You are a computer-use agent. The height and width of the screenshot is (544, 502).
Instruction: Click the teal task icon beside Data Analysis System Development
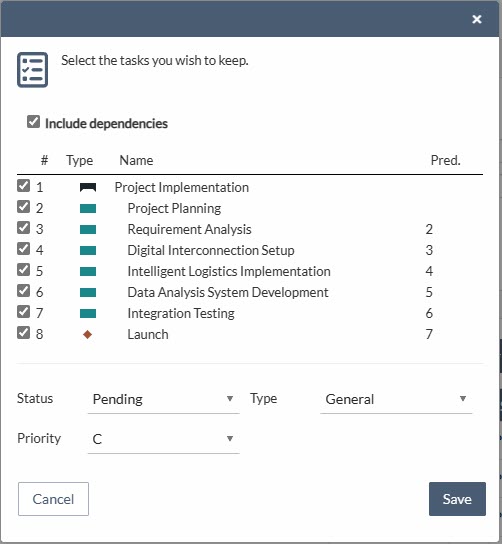pos(88,292)
